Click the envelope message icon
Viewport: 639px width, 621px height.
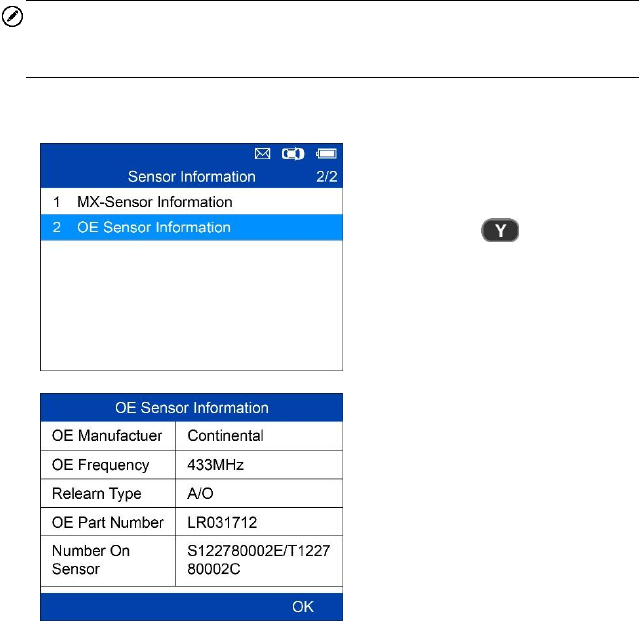point(262,154)
